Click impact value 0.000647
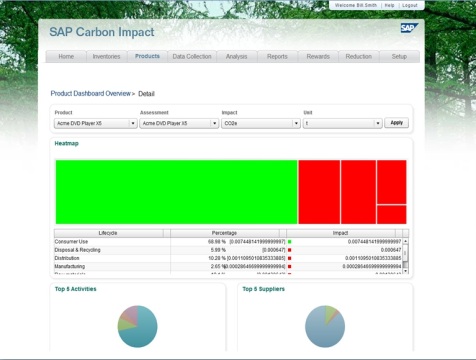This screenshot has height=360, width=476. click(x=391, y=250)
